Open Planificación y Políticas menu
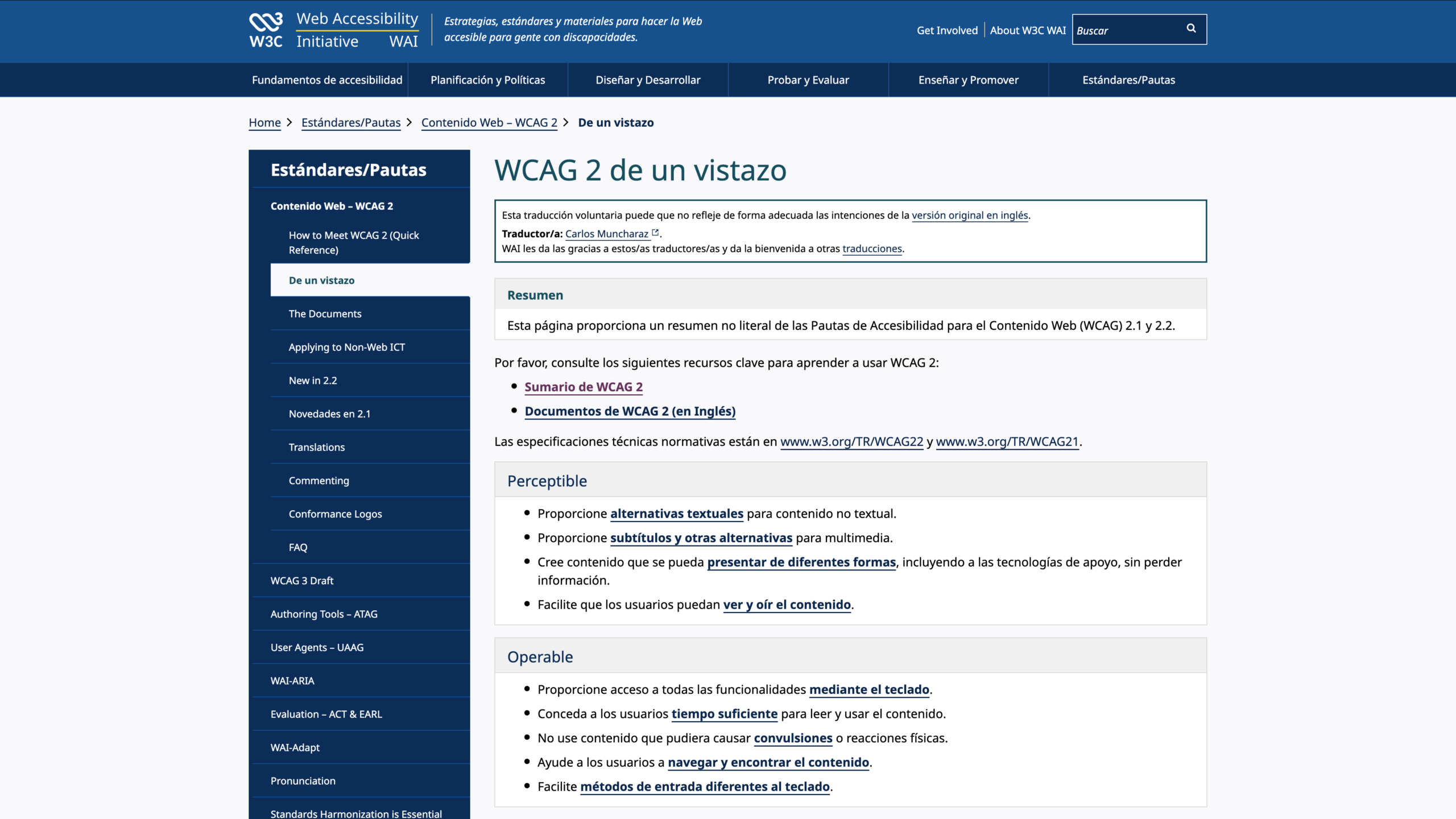This screenshot has height=819, width=1456. 487,80
